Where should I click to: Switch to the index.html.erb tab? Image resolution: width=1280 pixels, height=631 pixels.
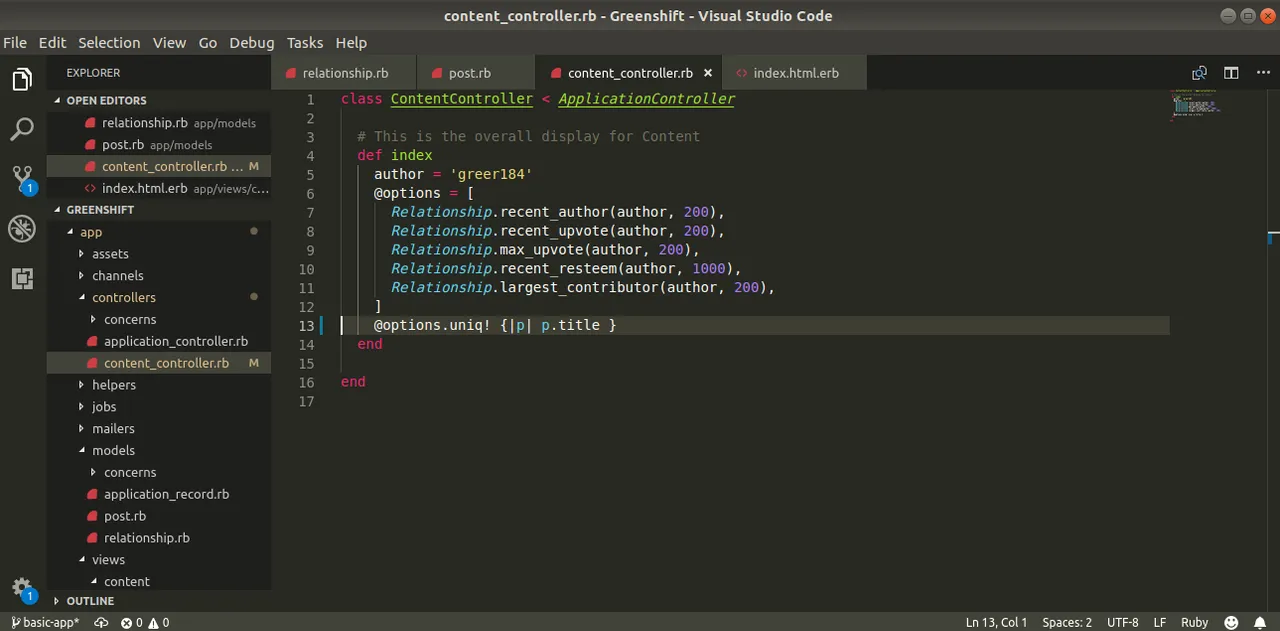click(x=796, y=73)
